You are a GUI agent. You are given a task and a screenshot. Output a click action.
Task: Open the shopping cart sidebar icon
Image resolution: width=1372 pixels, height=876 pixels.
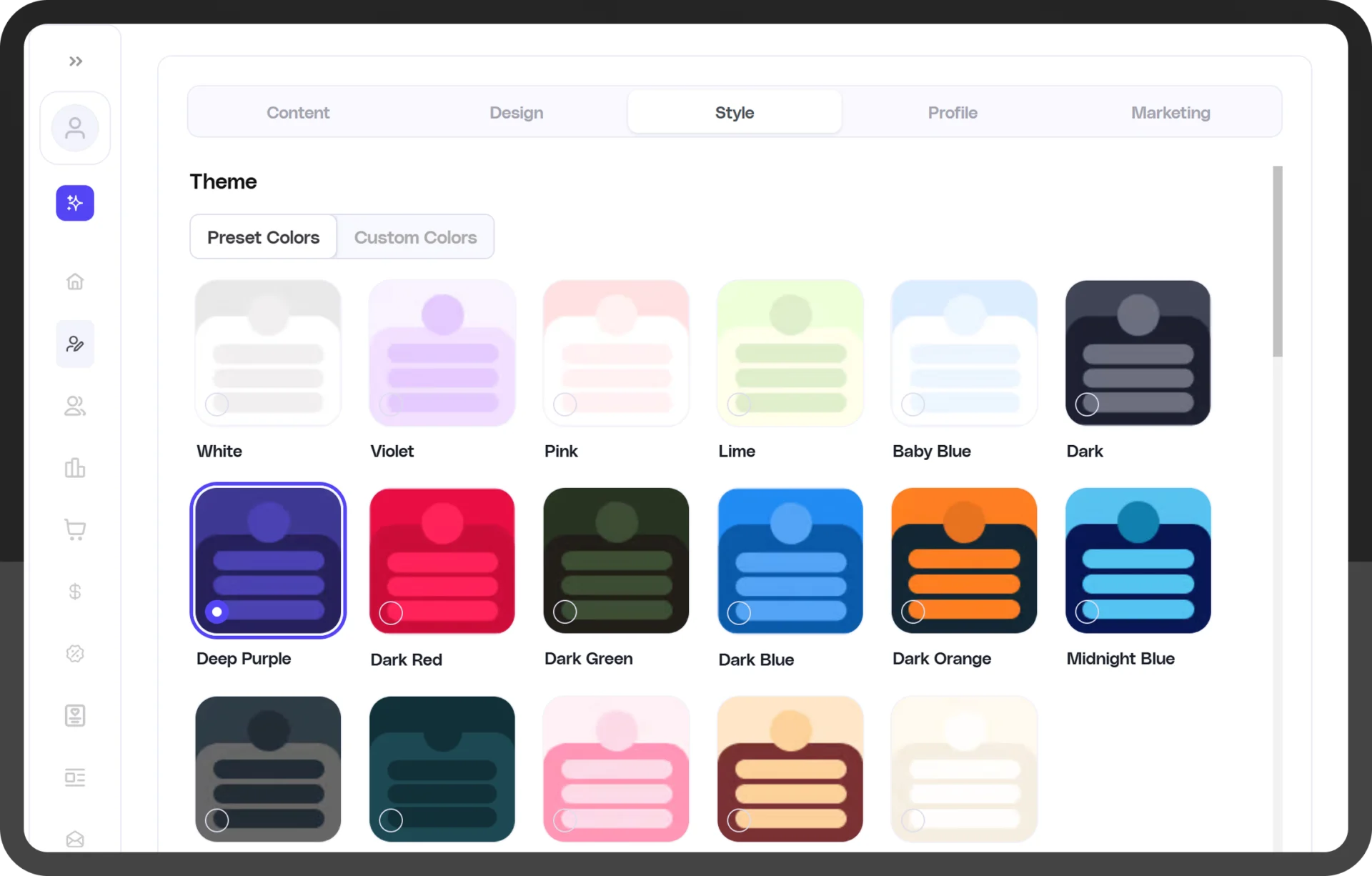(x=75, y=529)
